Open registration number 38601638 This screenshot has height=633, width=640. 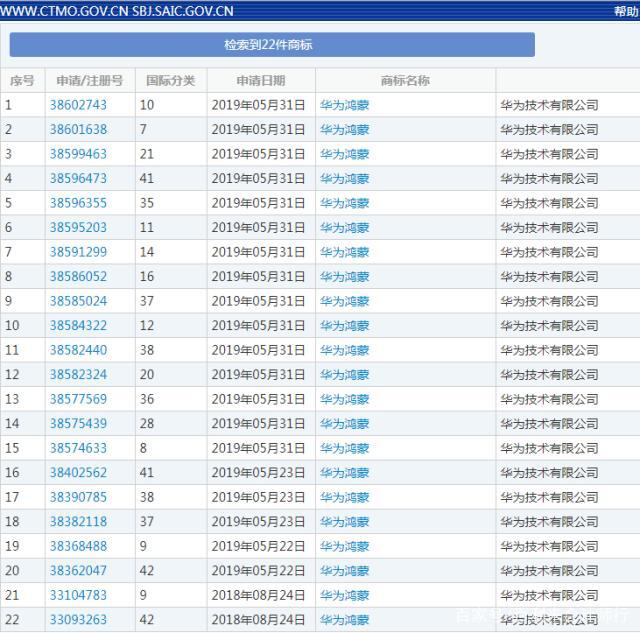[78, 129]
